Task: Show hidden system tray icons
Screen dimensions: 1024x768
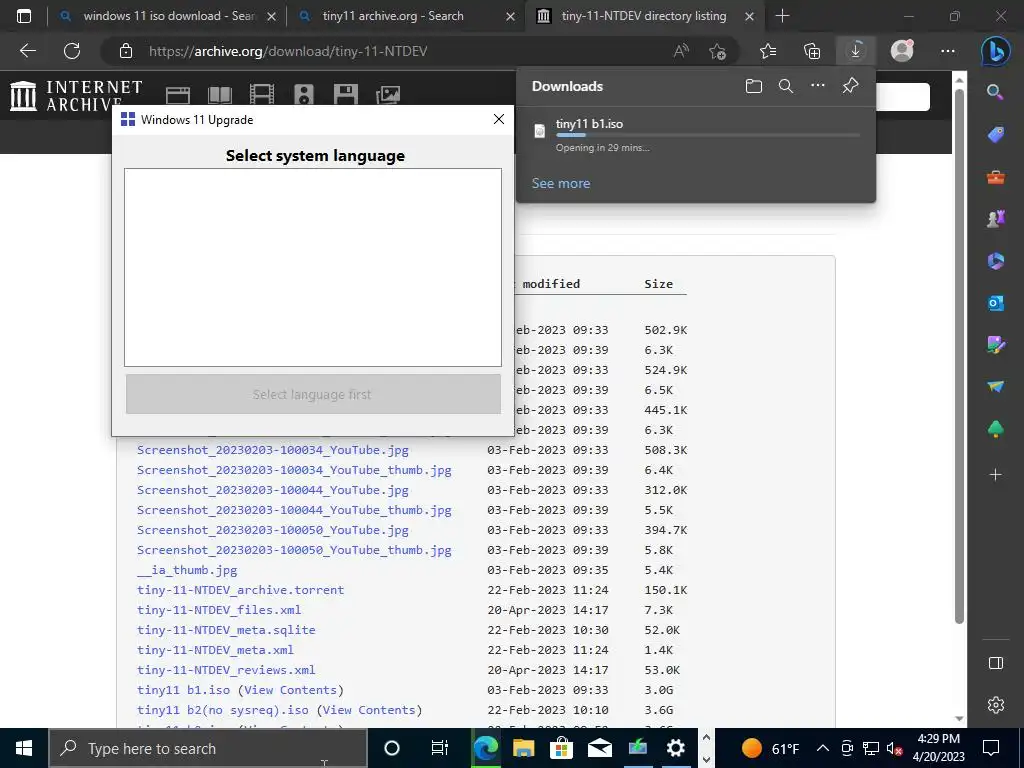Action: coord(823,748)
